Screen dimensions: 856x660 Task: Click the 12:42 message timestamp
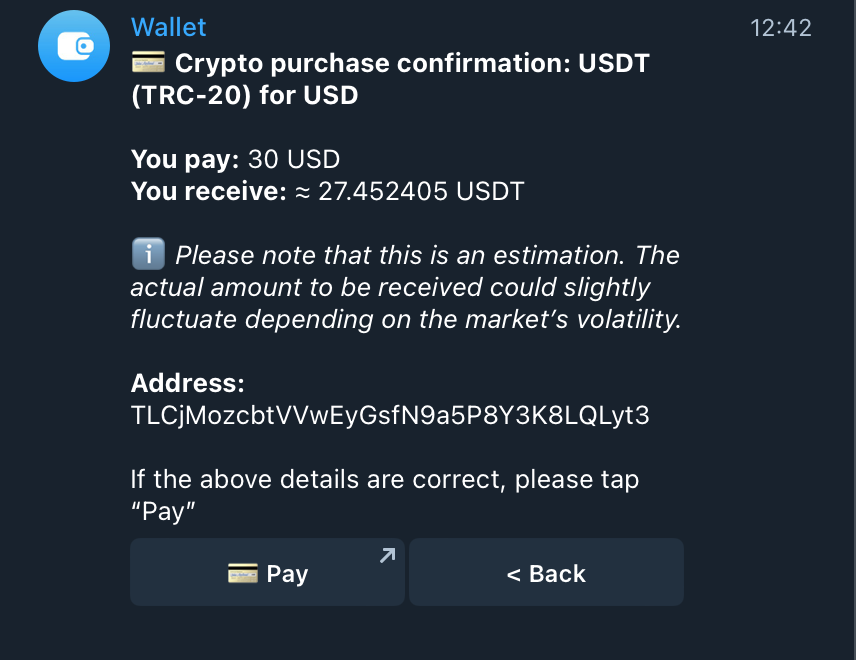[x=784, y=27]
